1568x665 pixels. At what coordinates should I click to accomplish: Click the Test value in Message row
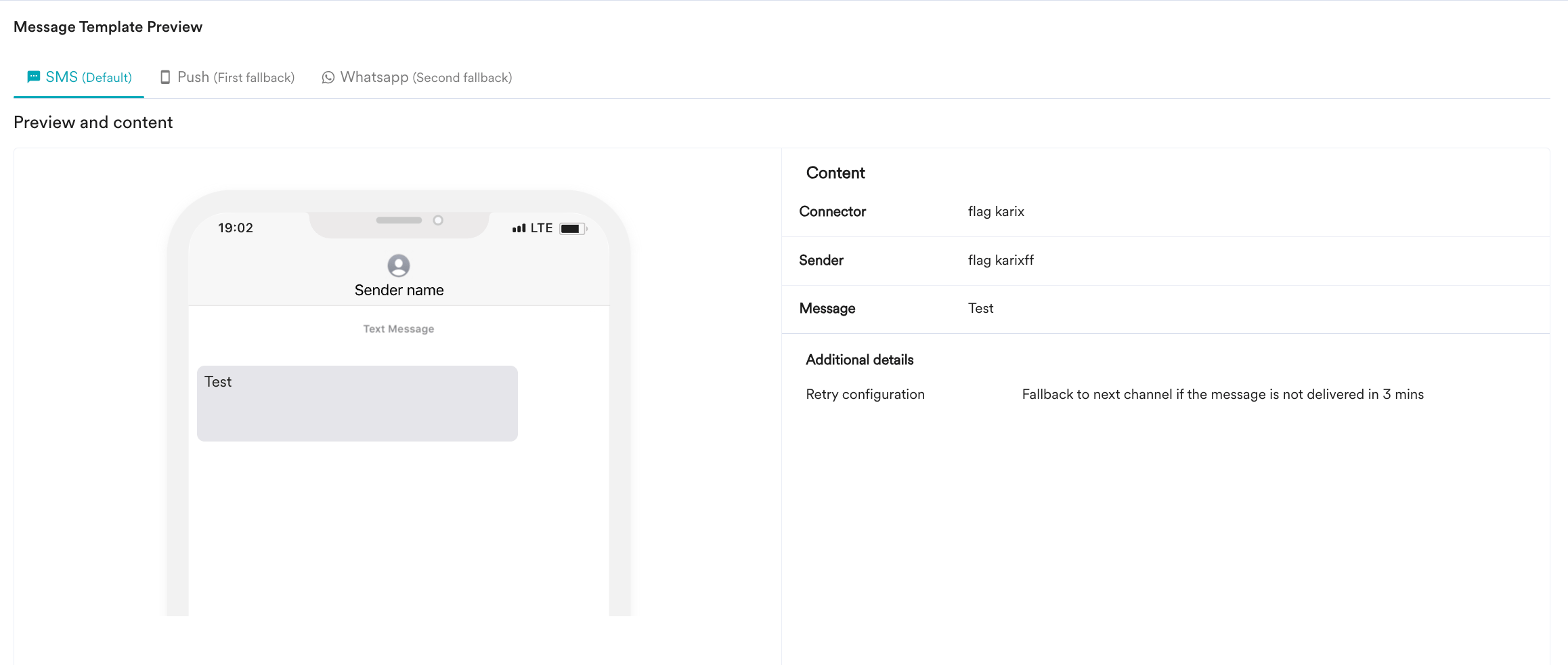click(x=981, y=308)
